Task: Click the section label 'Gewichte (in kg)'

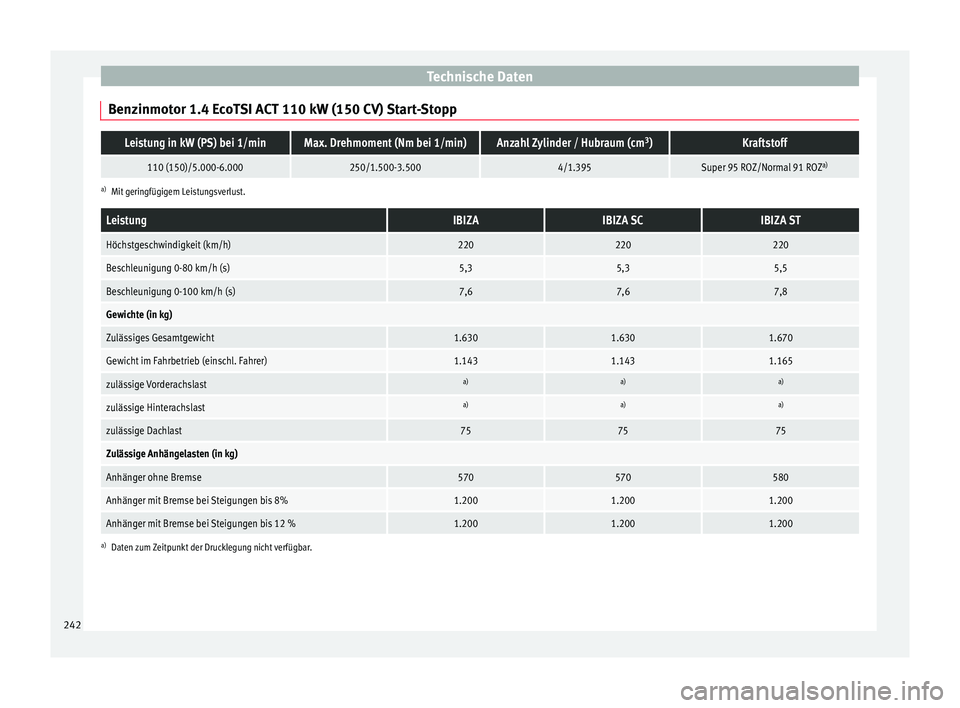Action: tap(139, 315)
